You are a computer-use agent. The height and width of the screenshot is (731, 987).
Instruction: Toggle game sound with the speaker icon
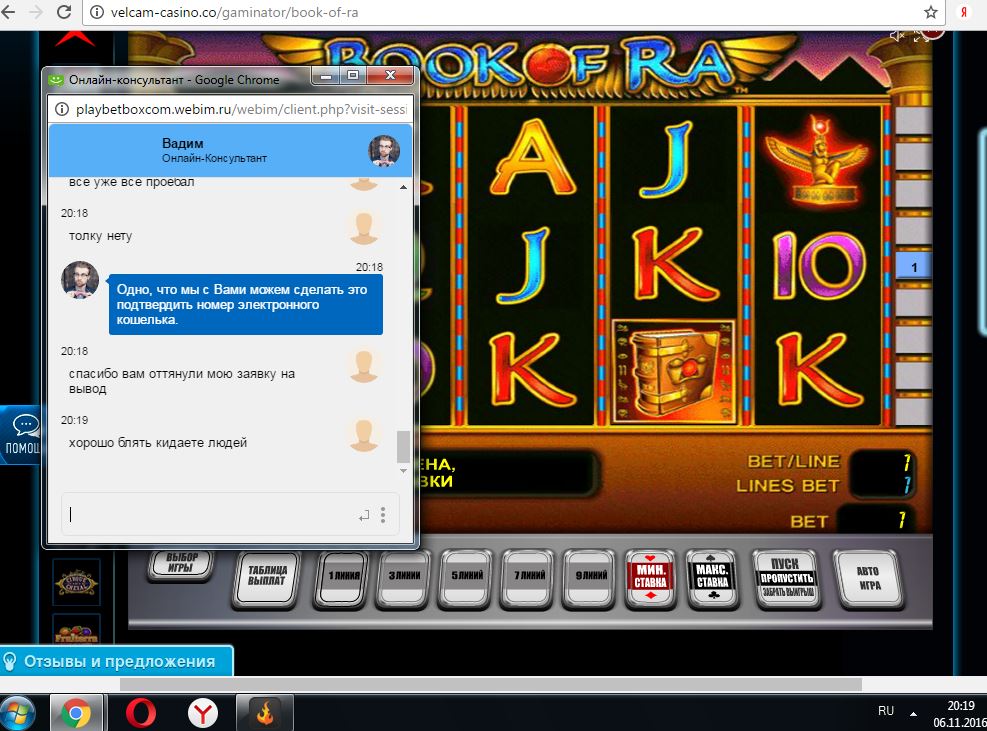[x=896, y=37]
